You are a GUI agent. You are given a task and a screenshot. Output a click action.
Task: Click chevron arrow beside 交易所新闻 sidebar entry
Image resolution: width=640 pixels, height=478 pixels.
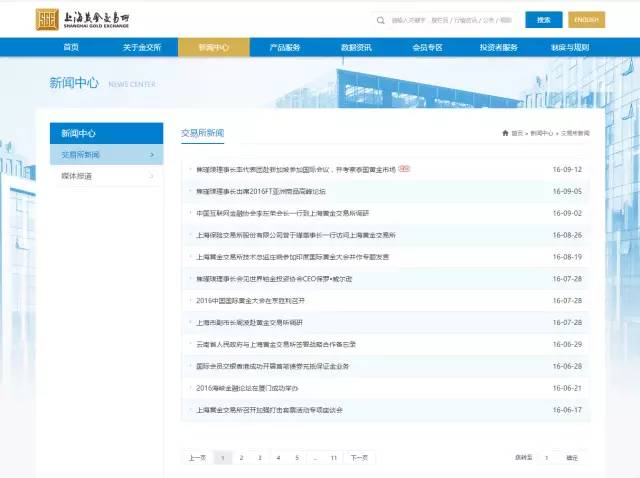pyautogui.click(x=152, y=155)
